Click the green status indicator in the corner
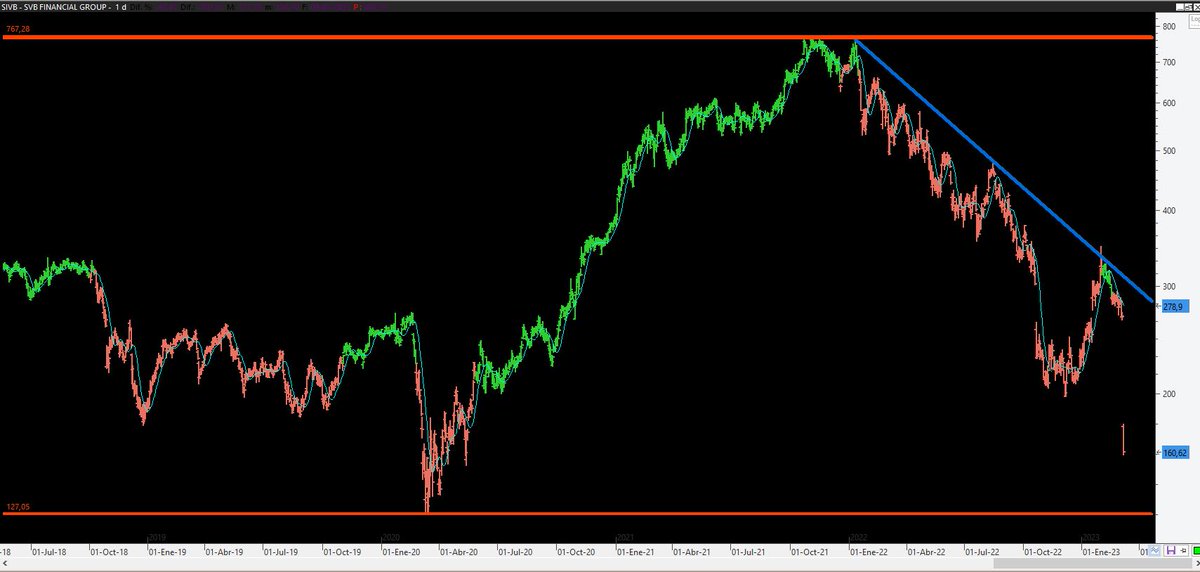1200x572 pixels. point(1196,550)
